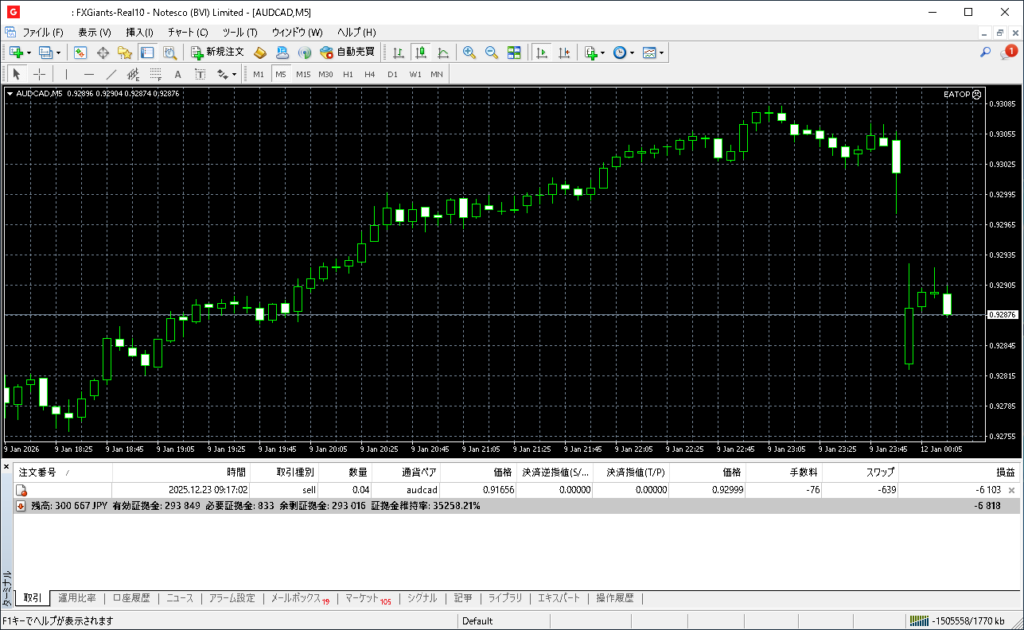The height and width of the screenshot is (630, 1024).
Task: Open the indicators list dropdown
Action: (594, 52)
